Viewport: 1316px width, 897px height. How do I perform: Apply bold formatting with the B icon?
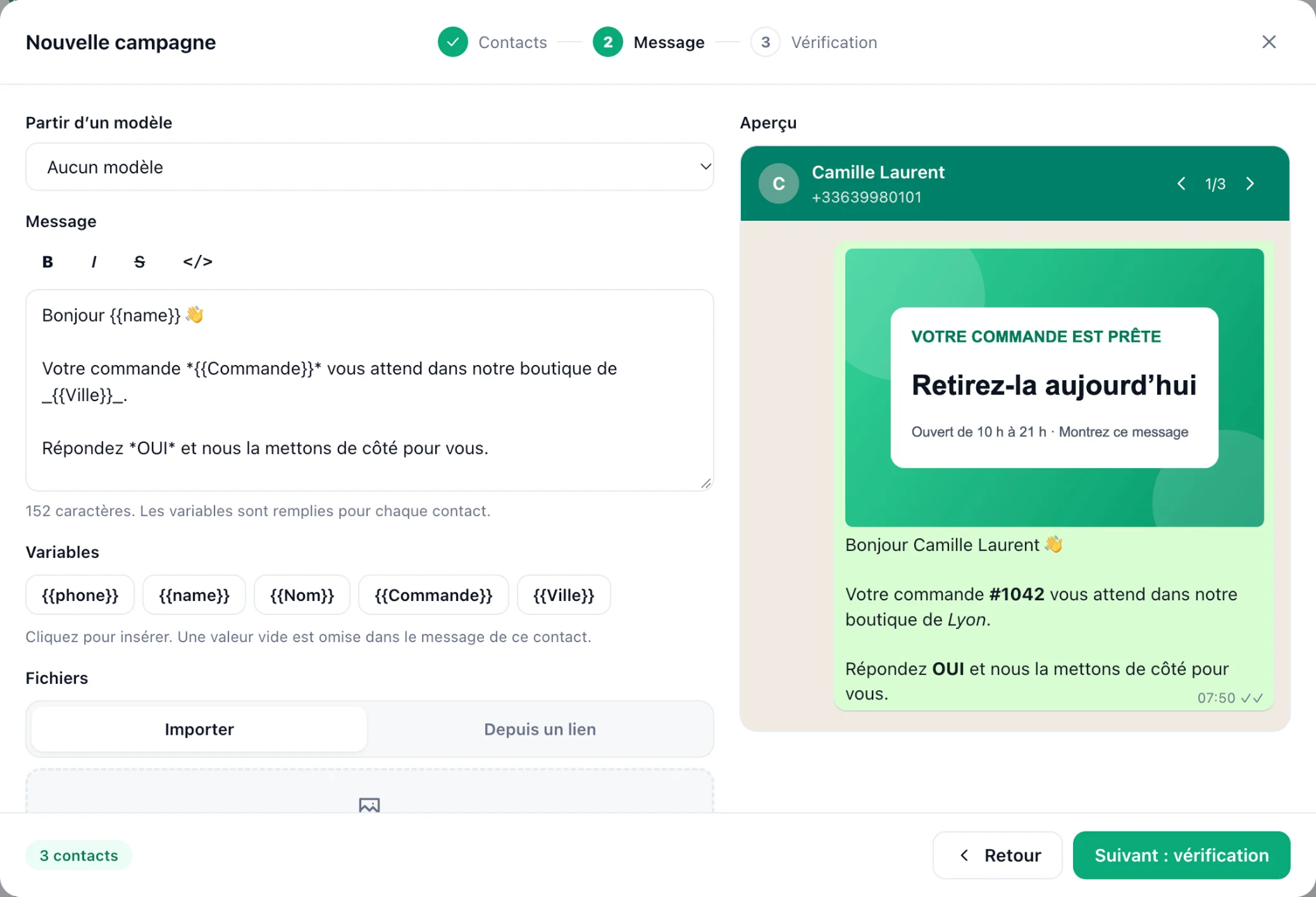[47, 262]
